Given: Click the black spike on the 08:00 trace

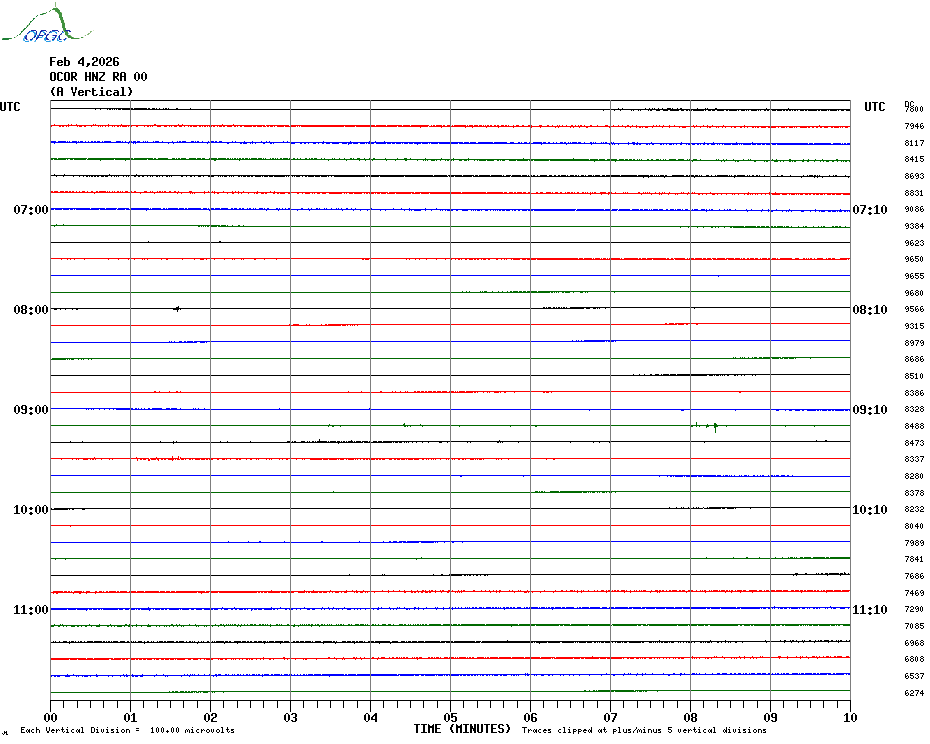Looking at the screenshot, I should coord(177,309).
